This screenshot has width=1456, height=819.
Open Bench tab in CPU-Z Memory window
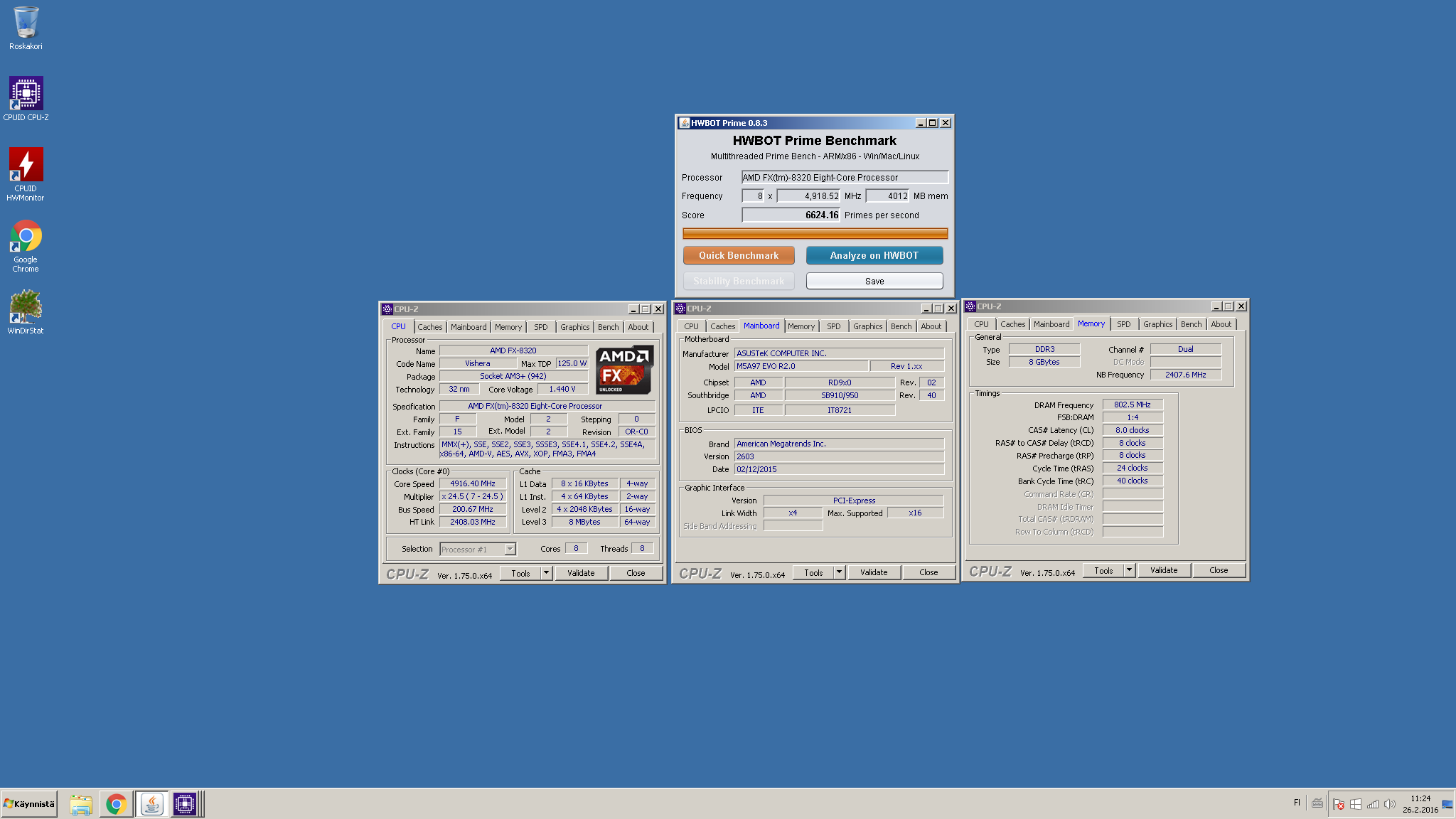pos(1191,324)
